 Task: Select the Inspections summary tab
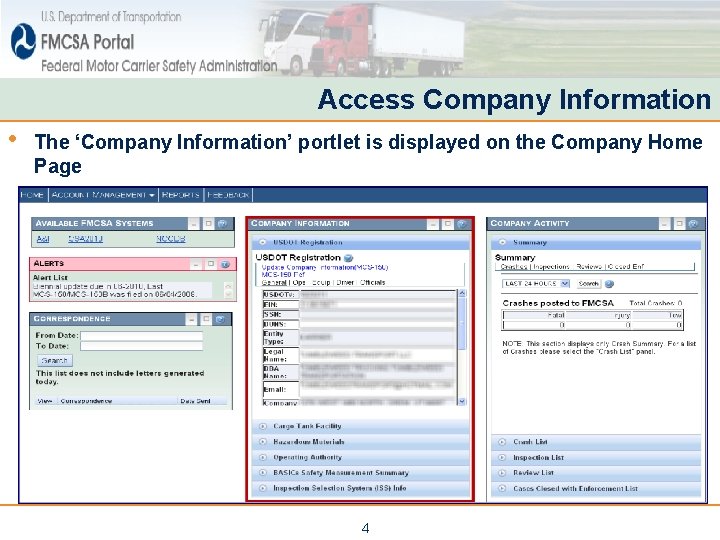coord(551,266)
